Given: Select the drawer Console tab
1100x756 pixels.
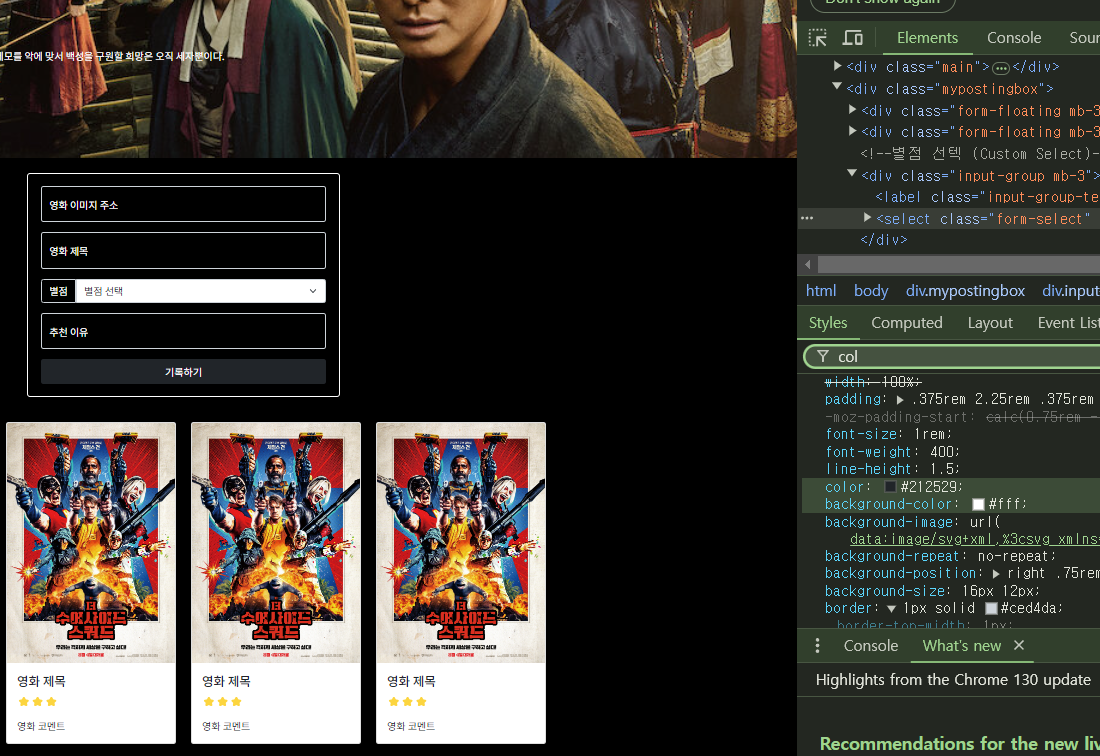Looking at the screenshot, I should coord(871,646).
